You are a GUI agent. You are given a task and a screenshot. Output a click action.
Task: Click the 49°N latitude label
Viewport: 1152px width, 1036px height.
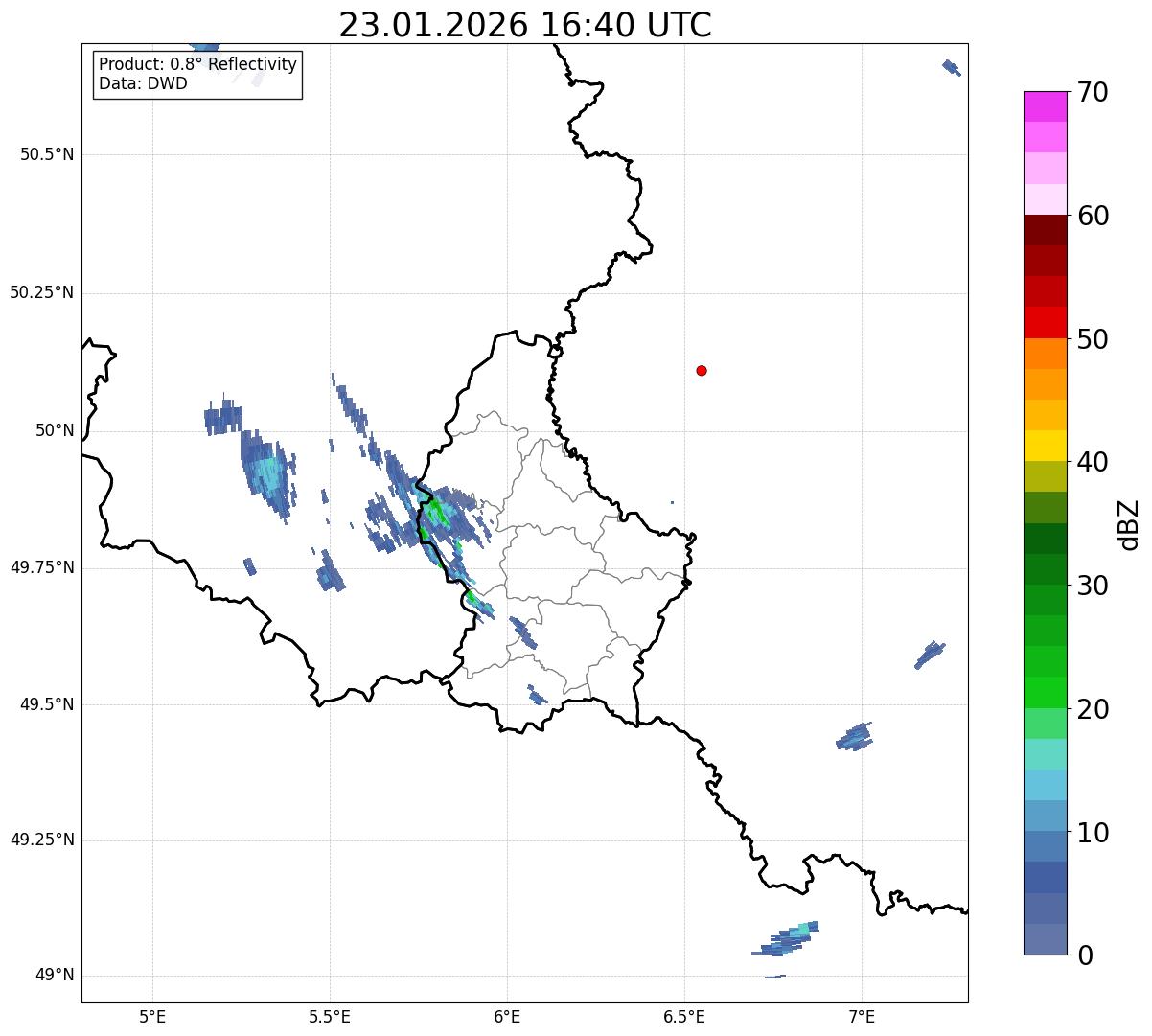(x=53, y=976)
